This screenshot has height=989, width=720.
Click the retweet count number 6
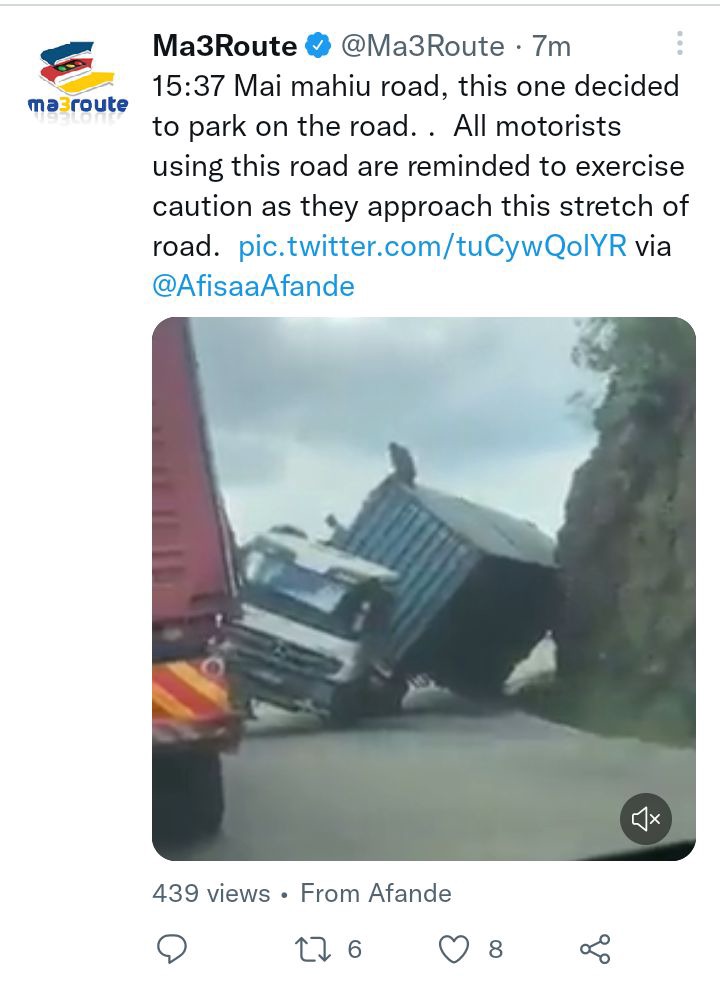354,949
